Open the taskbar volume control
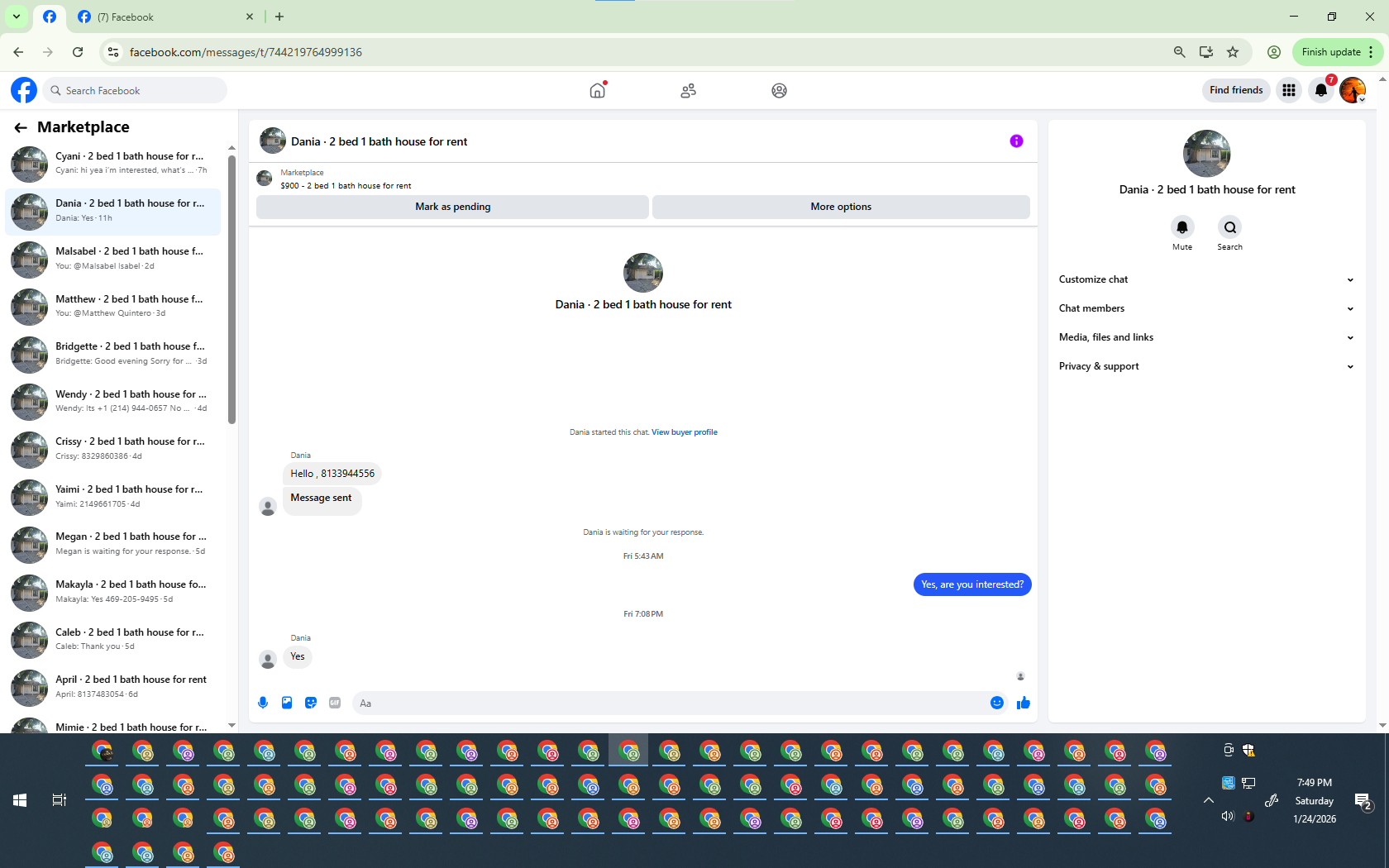 (x=1228, y=816)
